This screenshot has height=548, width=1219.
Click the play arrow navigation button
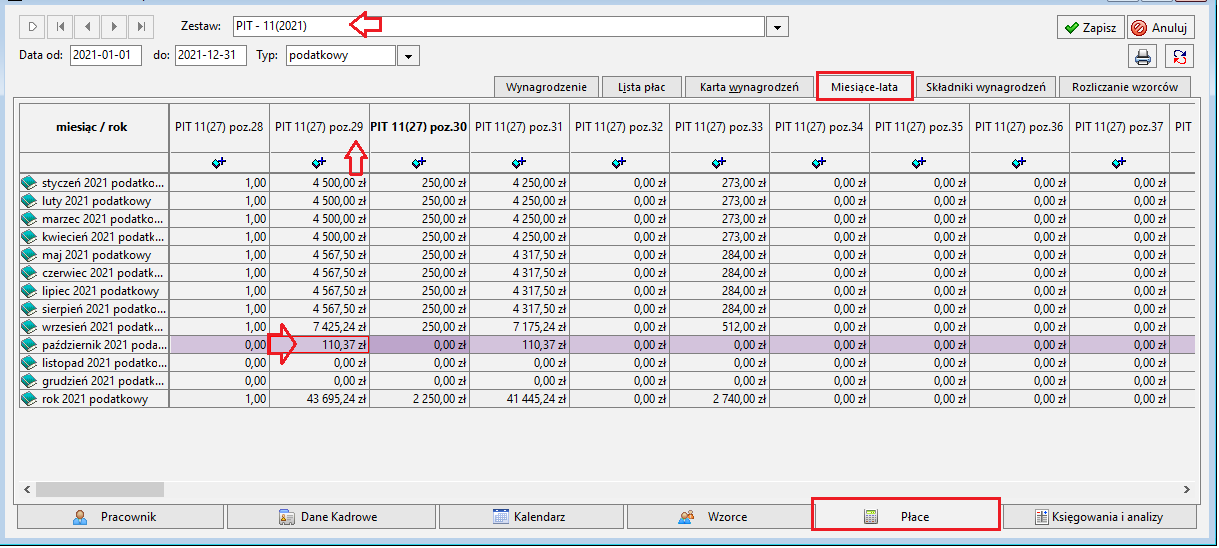pyautogui.click(x=33, y=27)
